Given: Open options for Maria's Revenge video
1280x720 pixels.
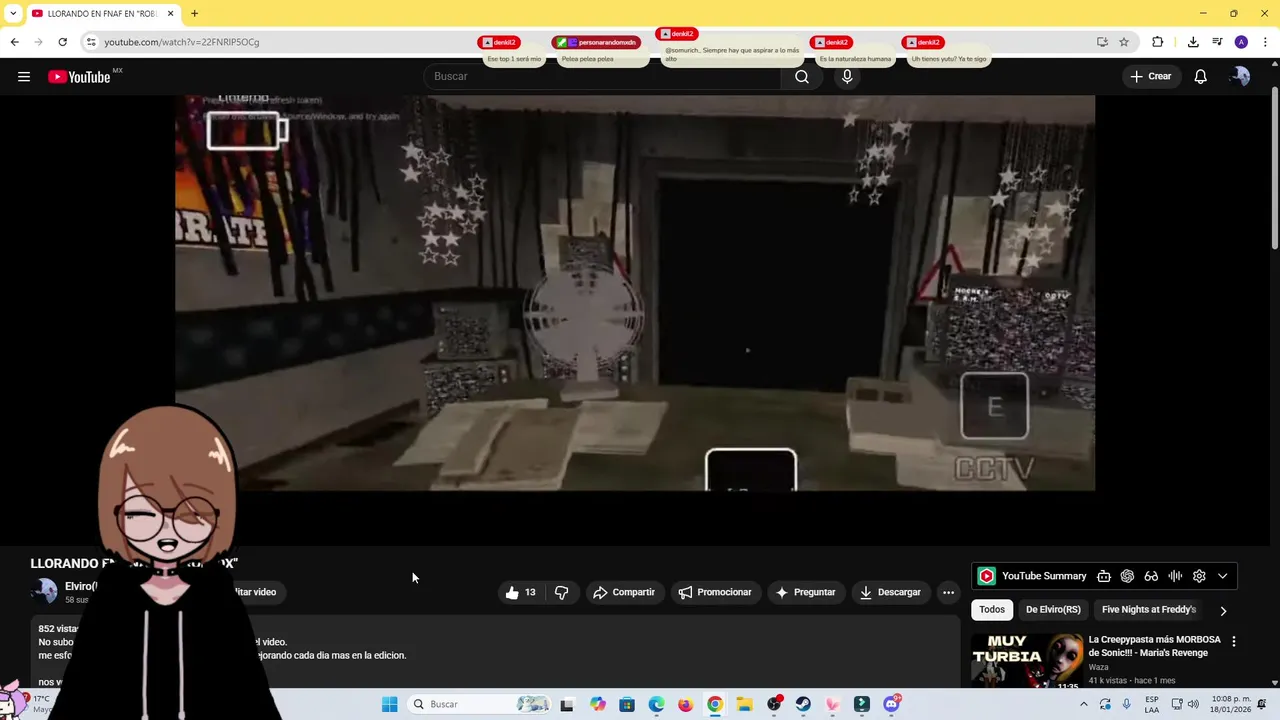Looking at the screenshot, I should [1233, 641].
